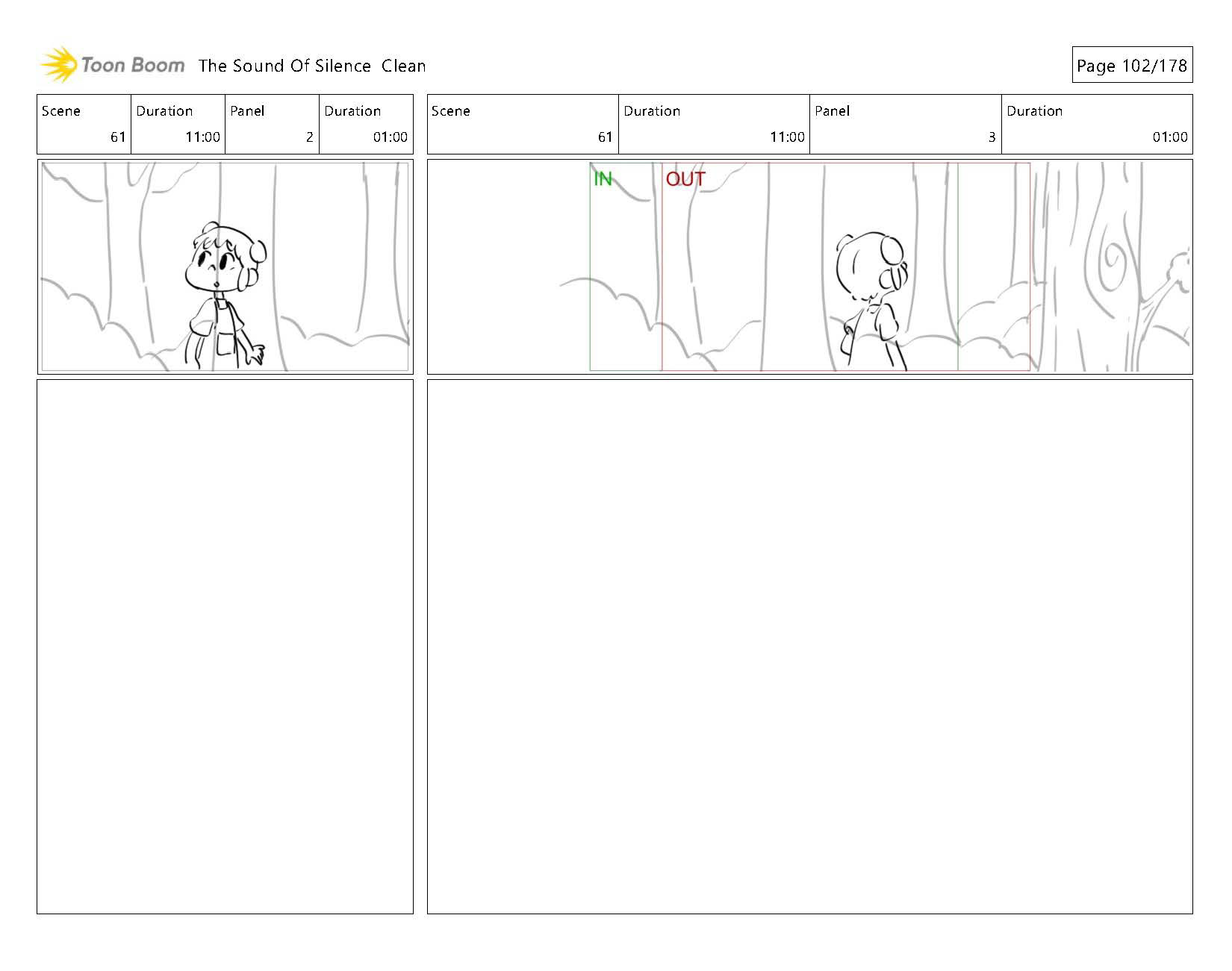
Task: Click the empty notes box under panel 2
Action: 225,646
